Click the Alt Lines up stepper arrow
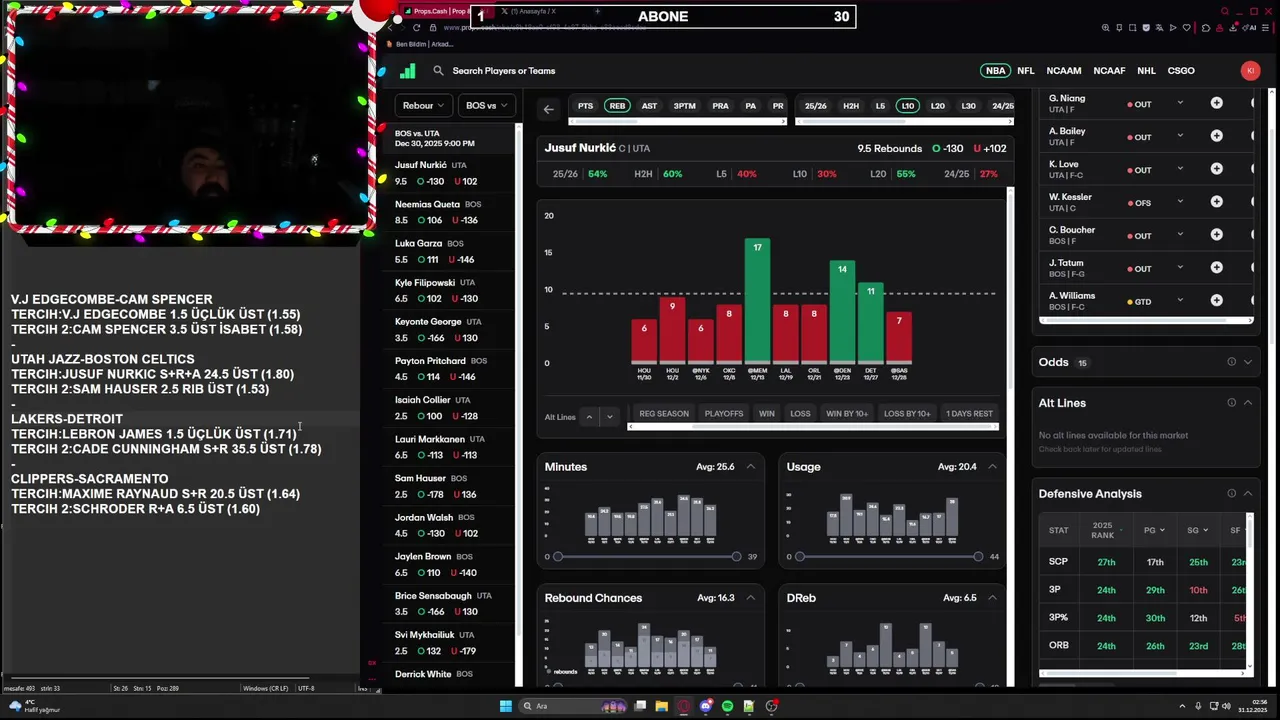Image resolution: width=1280 pixels, height=720 pixels. (x=589, y=416)
